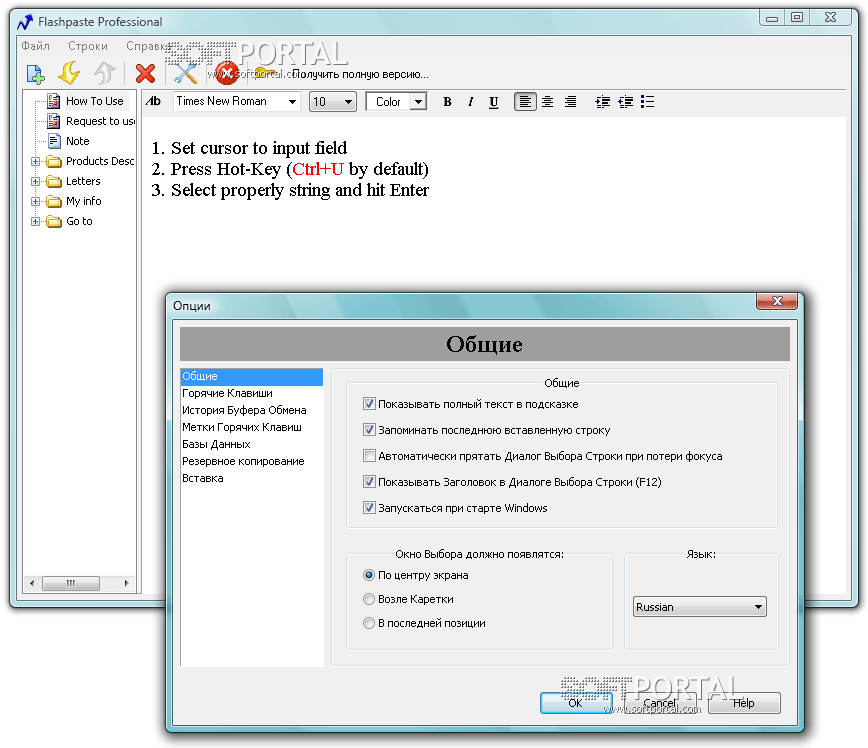Click Help in the Опции dialog
This screenshot has height=748, width=868.
[744, 703]
